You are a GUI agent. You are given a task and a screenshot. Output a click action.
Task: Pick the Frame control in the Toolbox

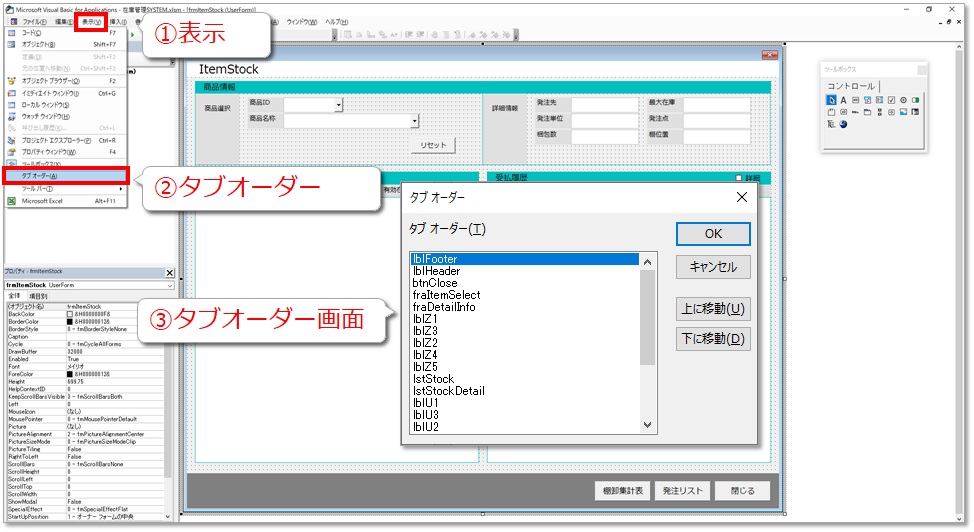(831, 112)
